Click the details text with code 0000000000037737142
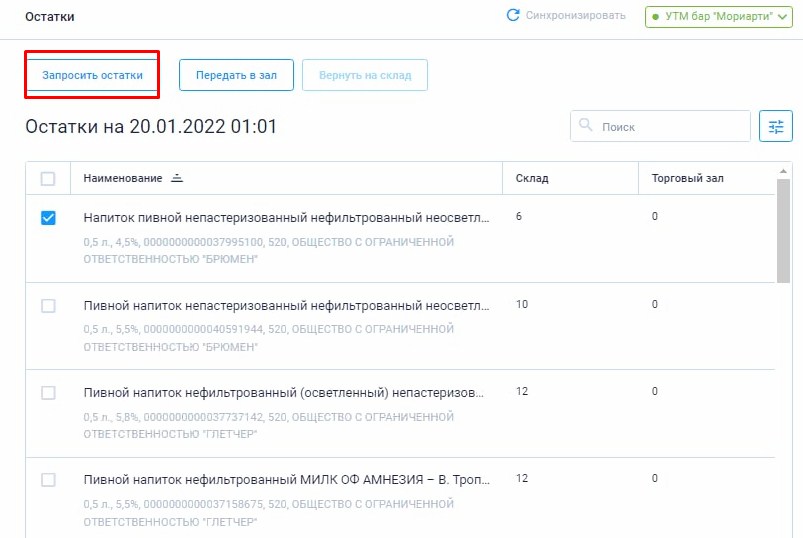Viewport: 803px width, 538px height. [x=268, y=425]
